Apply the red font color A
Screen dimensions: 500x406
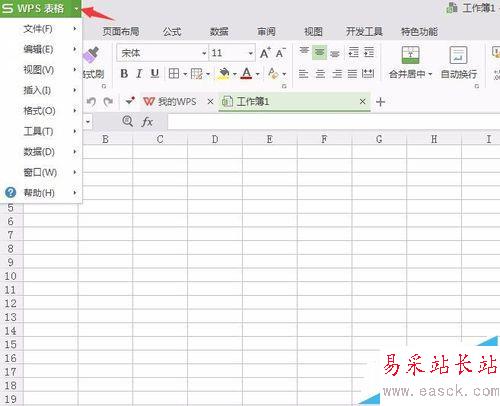click(x=246, y=74)
